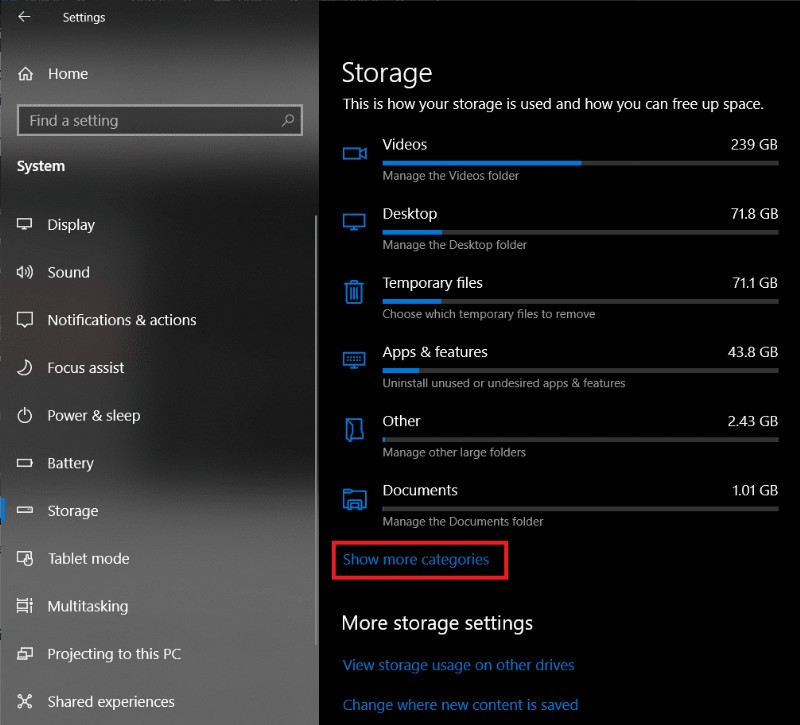Click the Desktop usage progress bar
This screenshot has width=800, height=725.
[581, 232]
